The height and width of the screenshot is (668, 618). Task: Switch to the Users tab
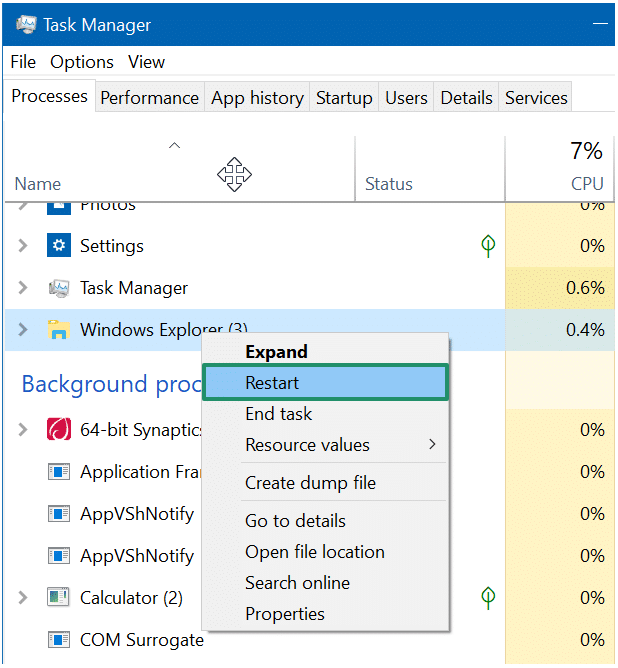[406, 98]
